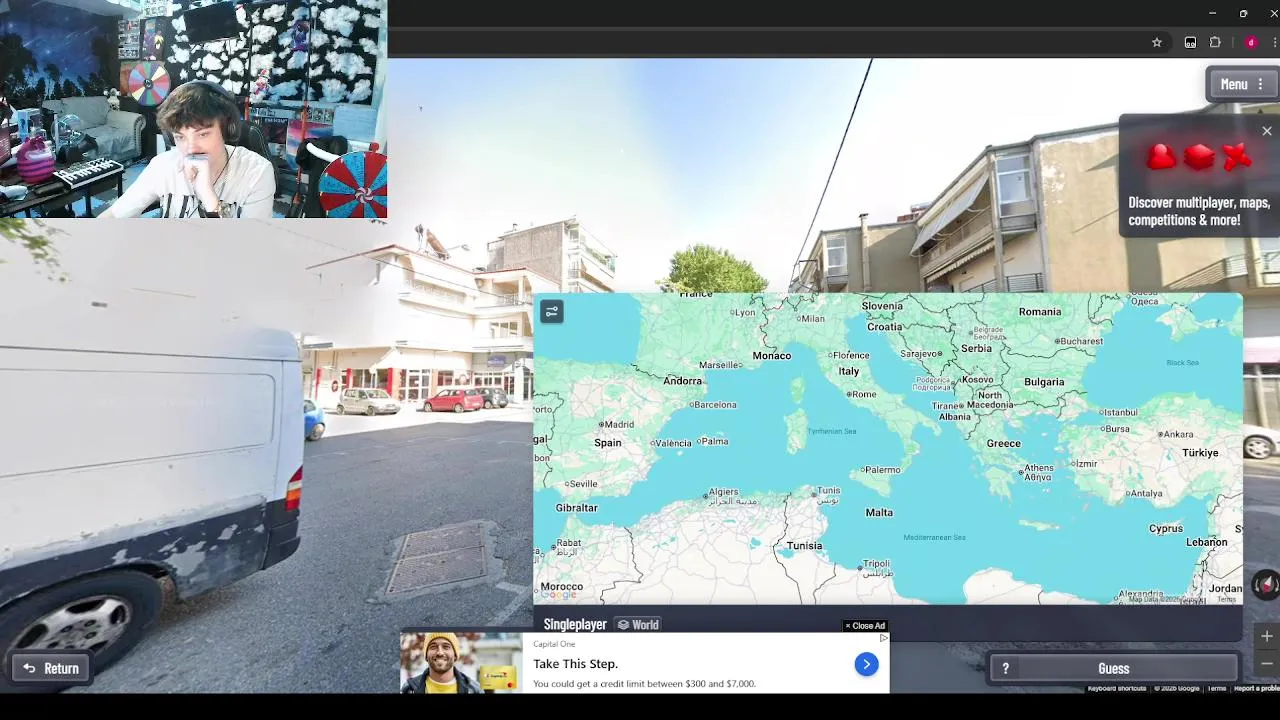This screenshot has width=1280, height=720.
Task: Click Greece on the map
Action: point(1003,444)
